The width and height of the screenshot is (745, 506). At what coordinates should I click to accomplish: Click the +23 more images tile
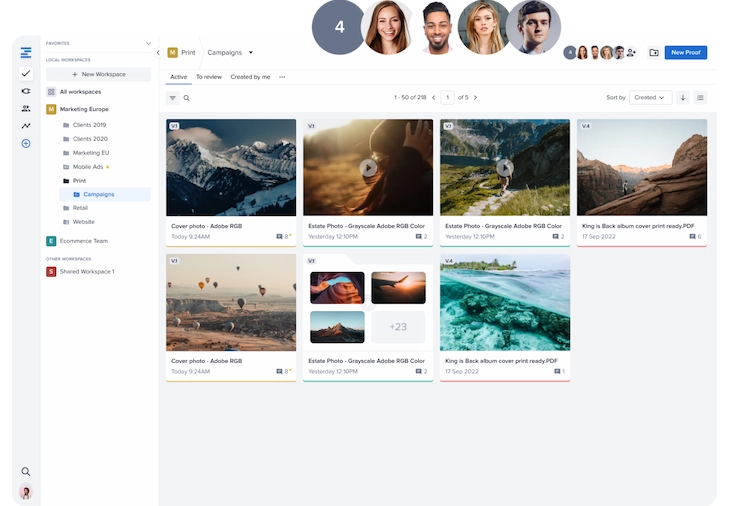pyautogui.click(x=398, y=327)
